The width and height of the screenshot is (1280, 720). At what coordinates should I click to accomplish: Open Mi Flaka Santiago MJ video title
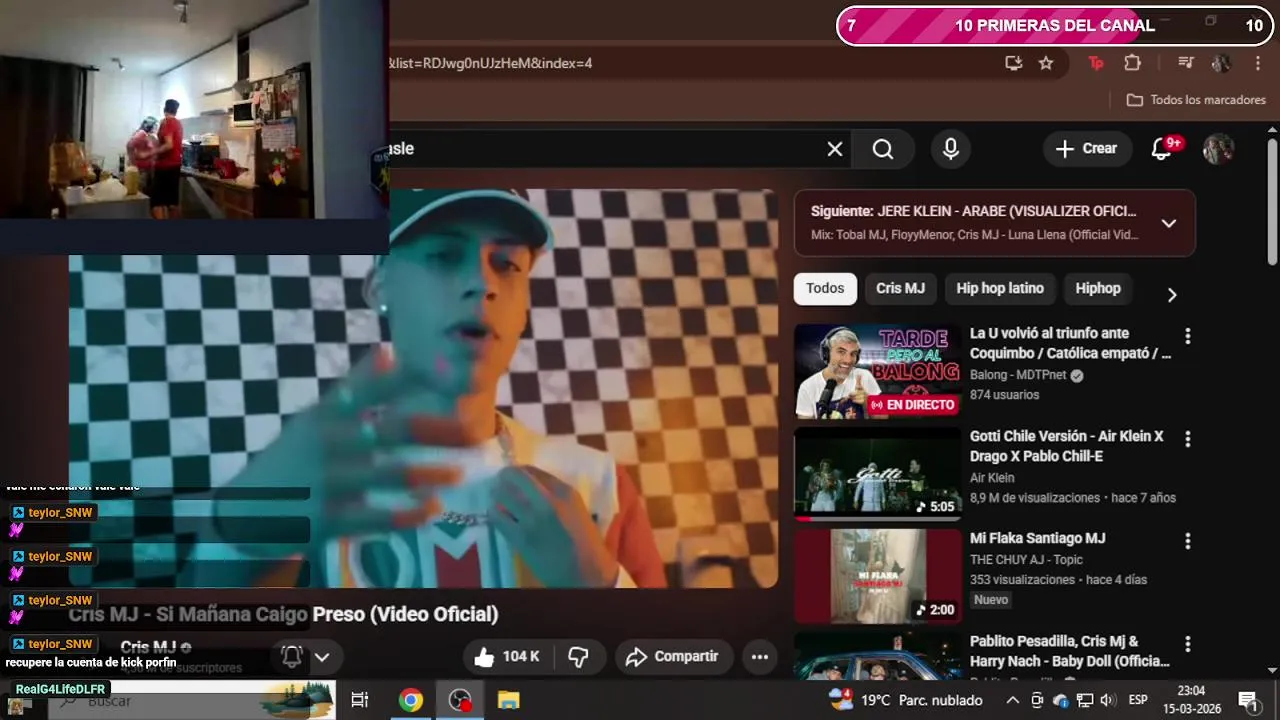click(1037, 538)
